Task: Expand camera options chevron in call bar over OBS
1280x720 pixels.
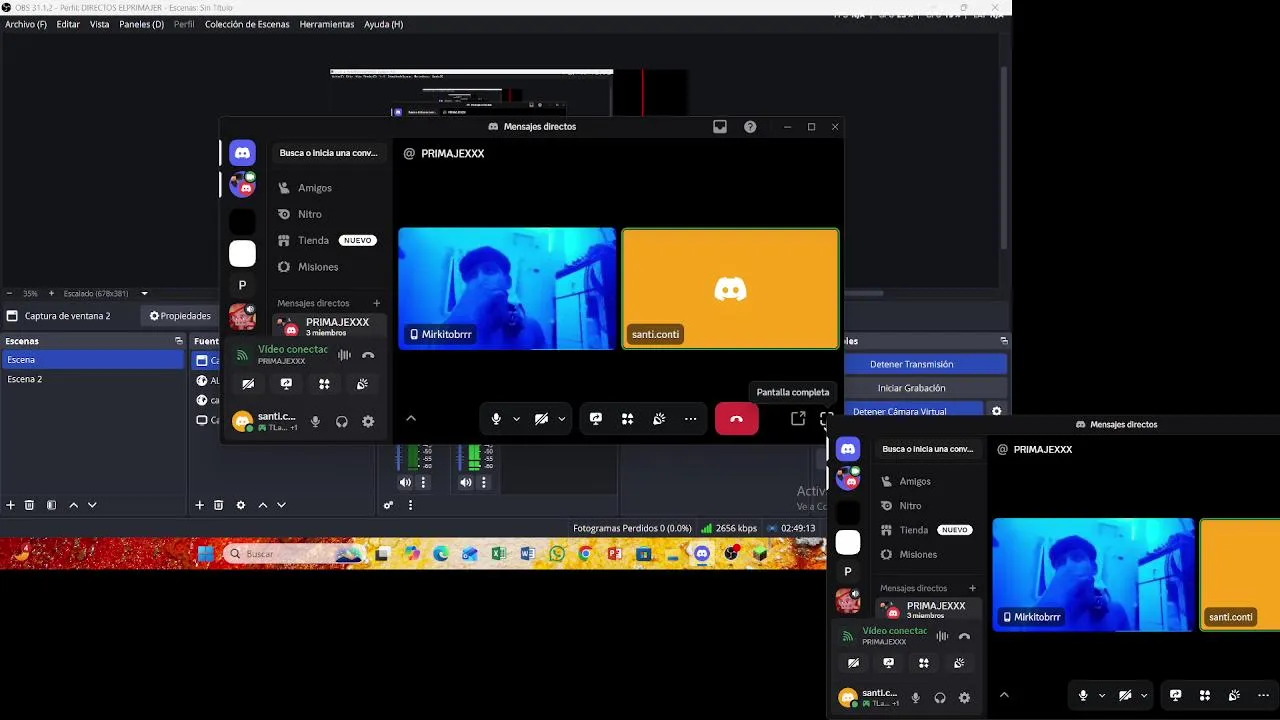Action: pos(562,419)
